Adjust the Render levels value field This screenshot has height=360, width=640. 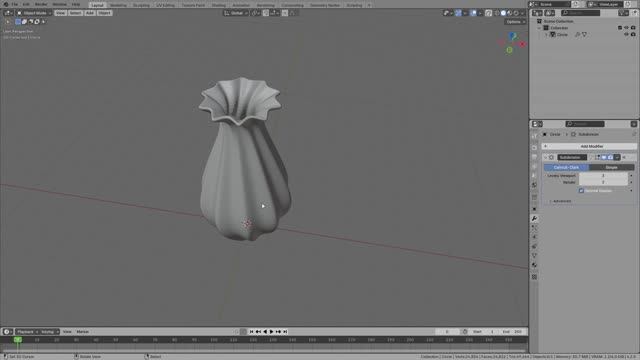click(x=603, y=182)
